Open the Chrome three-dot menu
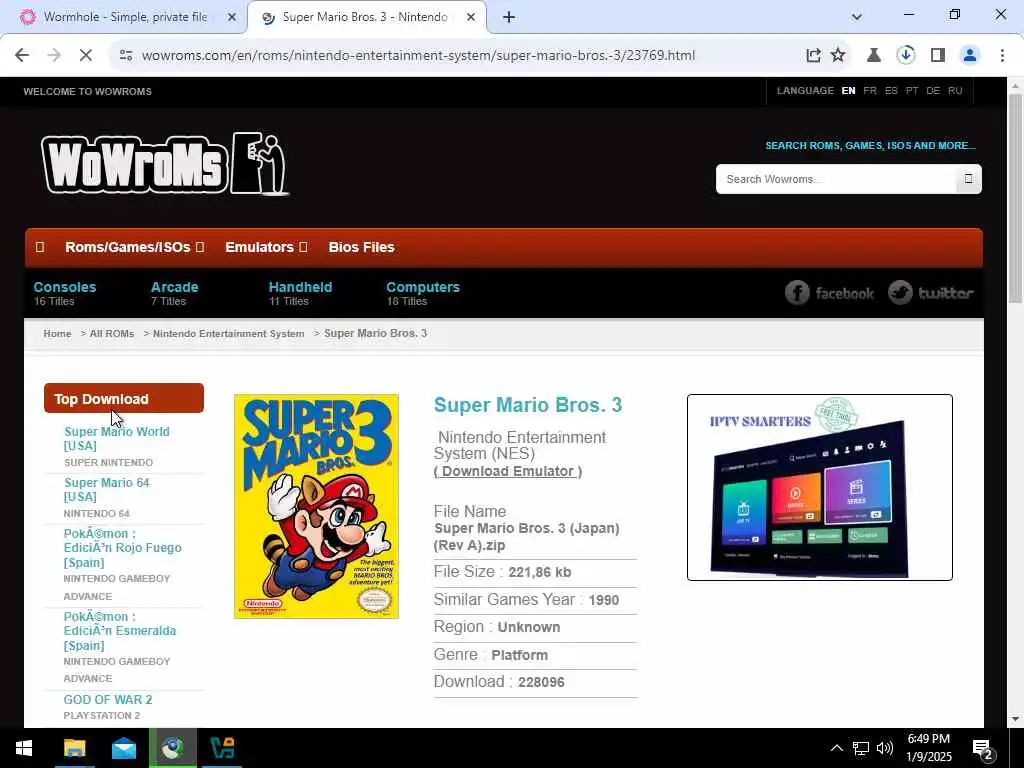Image resolution: width=1024 pixels, height=768 pixels. (x=1002, y=56)
